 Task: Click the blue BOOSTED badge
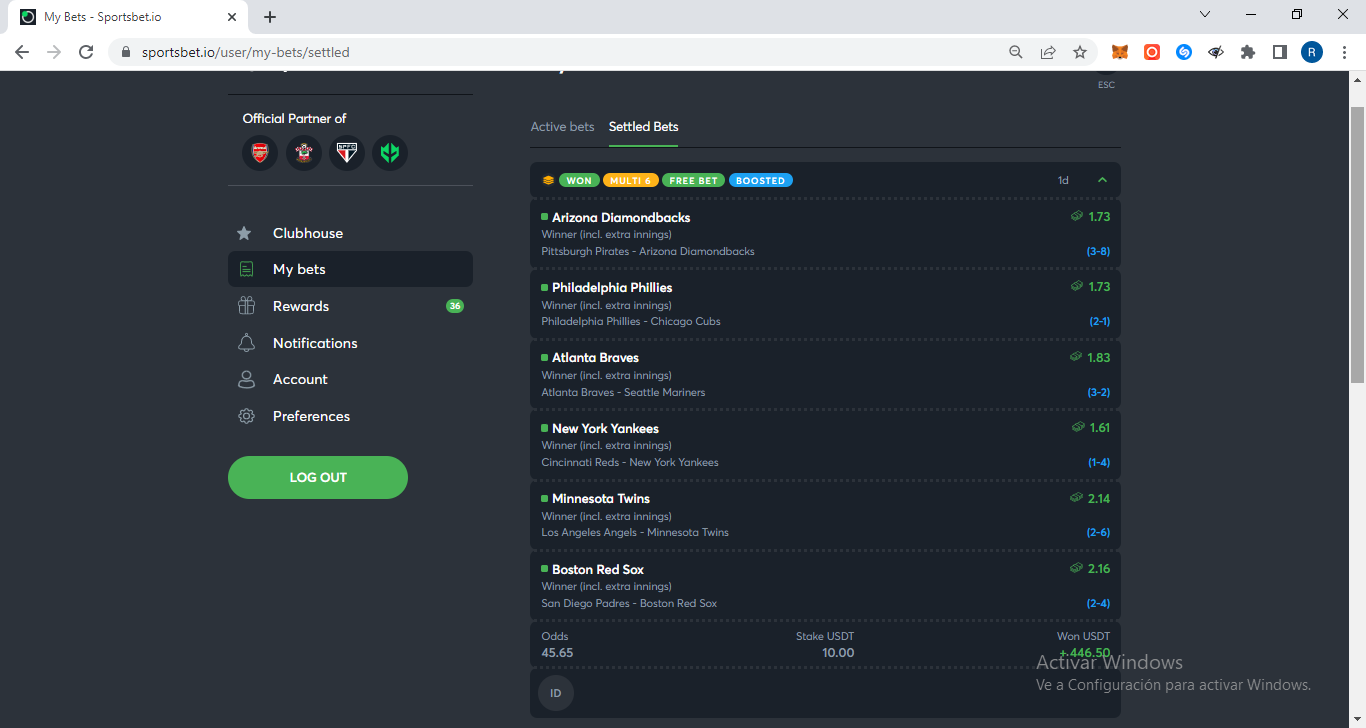(761, 181)
